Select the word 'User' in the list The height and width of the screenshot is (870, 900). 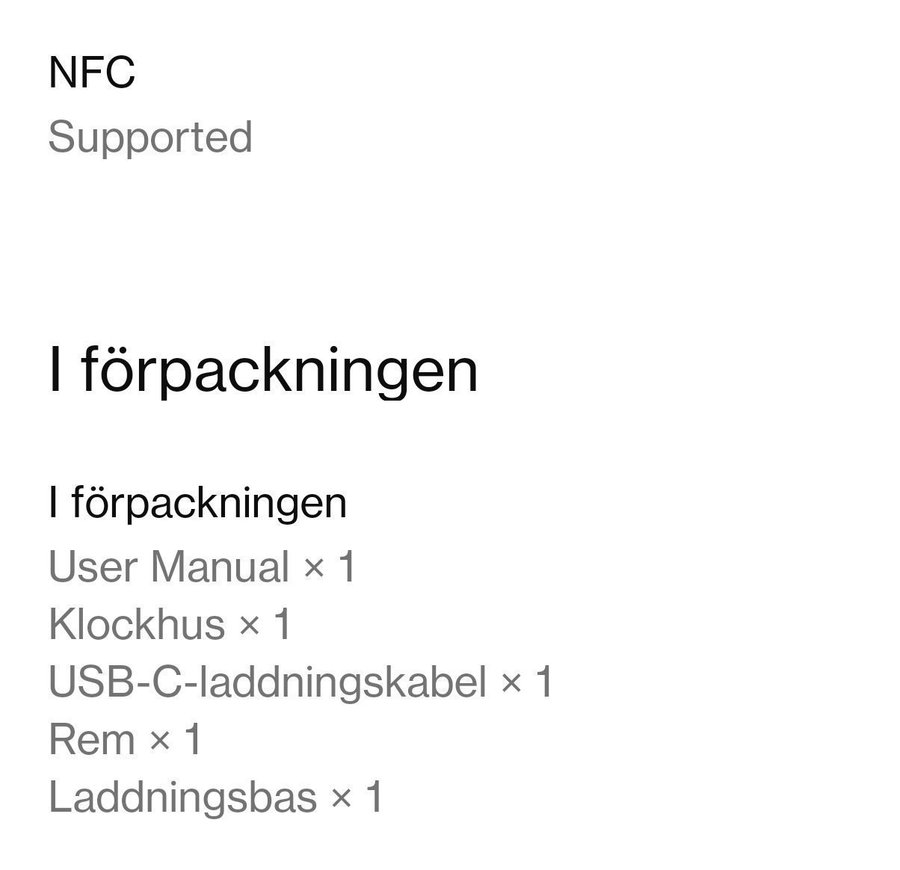pos(92,567)
